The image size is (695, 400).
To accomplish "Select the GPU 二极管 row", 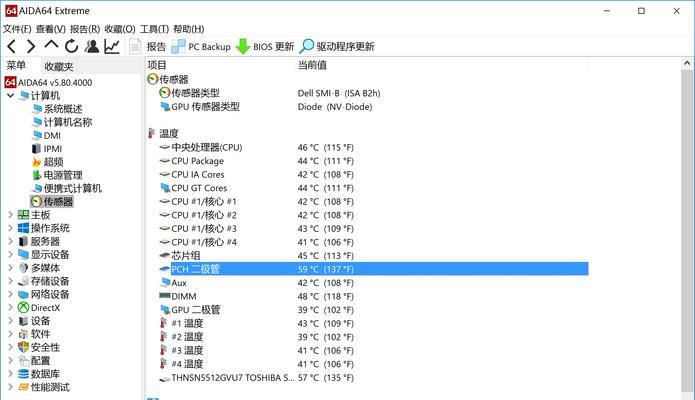I will pyautogui.click(x=374, y=310).
